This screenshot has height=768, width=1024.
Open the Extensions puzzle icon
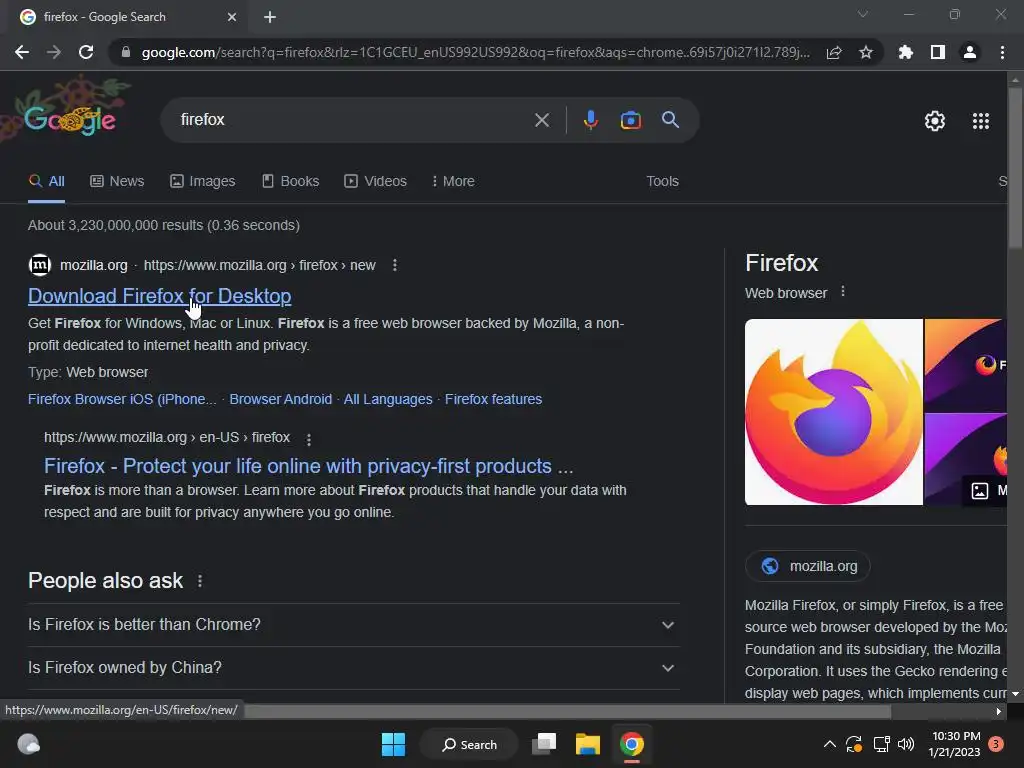click(906, 52)
